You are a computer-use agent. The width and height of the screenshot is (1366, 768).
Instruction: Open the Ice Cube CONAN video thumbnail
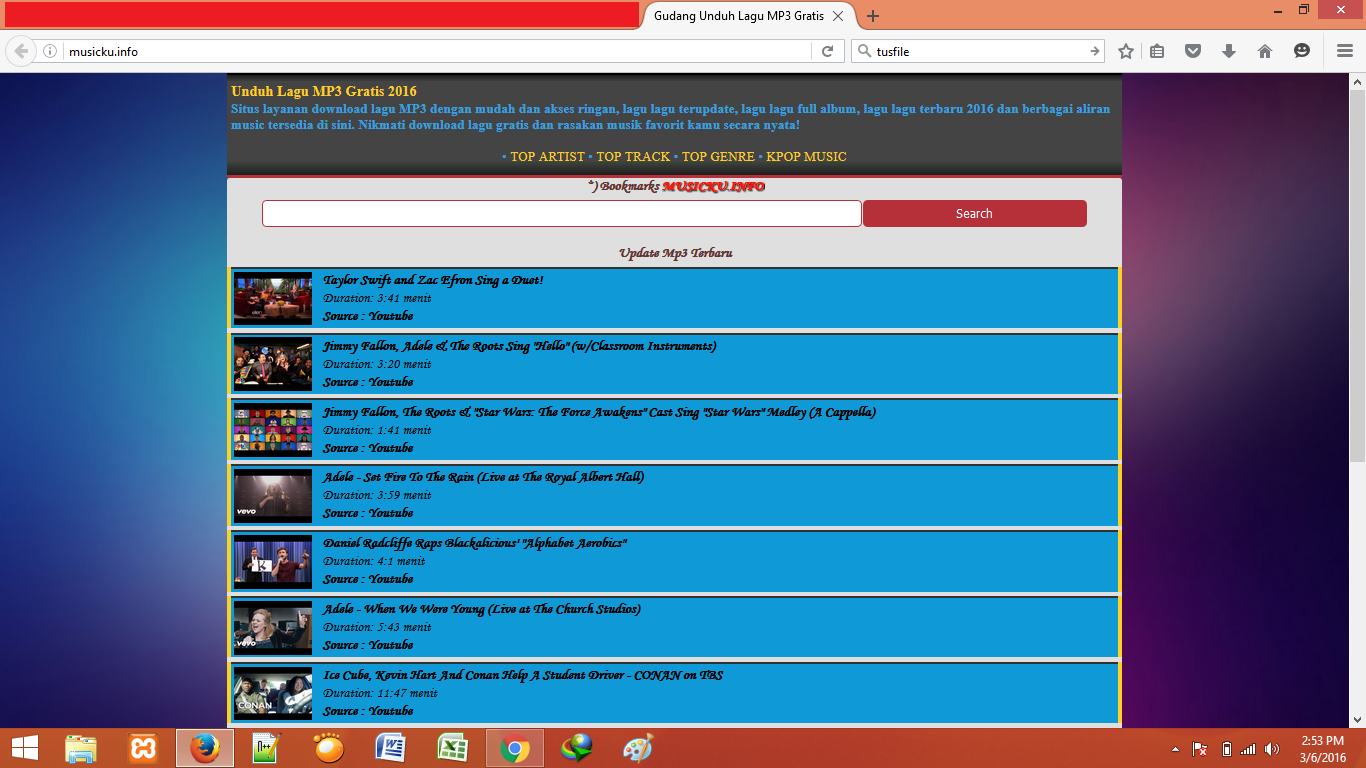point(273,694)
